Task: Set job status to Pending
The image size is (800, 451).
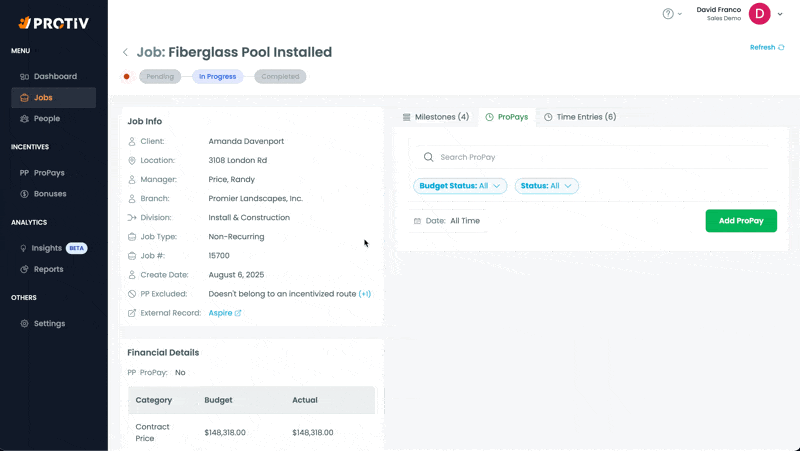Action: tap(160, 76)
